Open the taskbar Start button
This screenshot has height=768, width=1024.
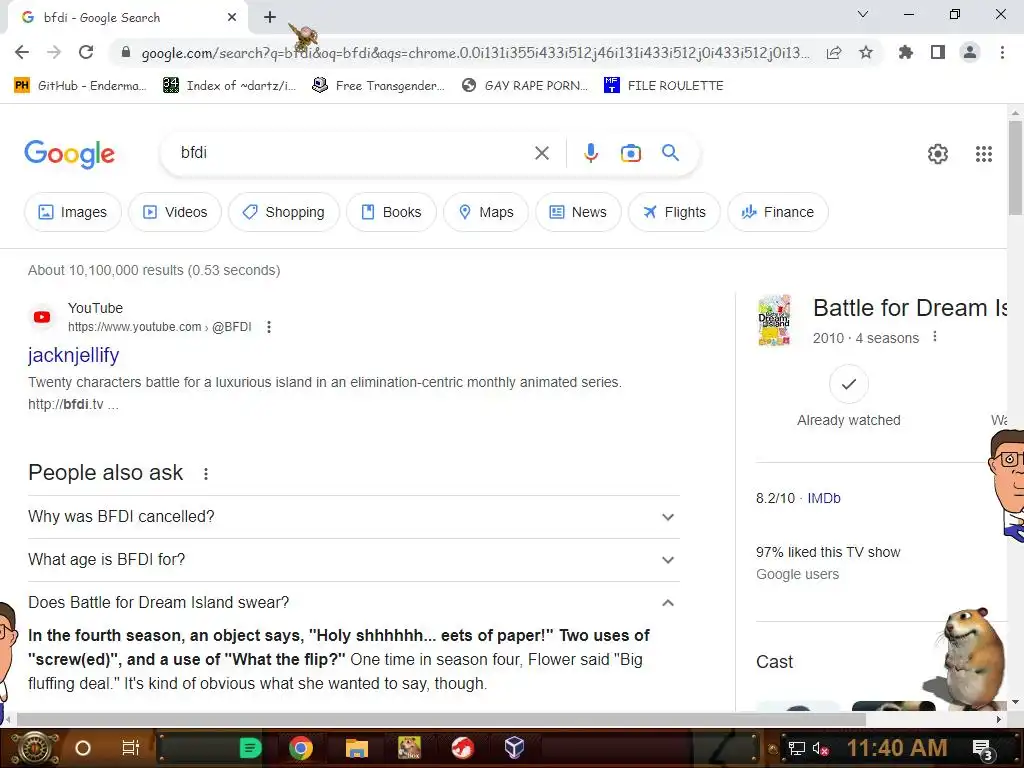(34, 748)
